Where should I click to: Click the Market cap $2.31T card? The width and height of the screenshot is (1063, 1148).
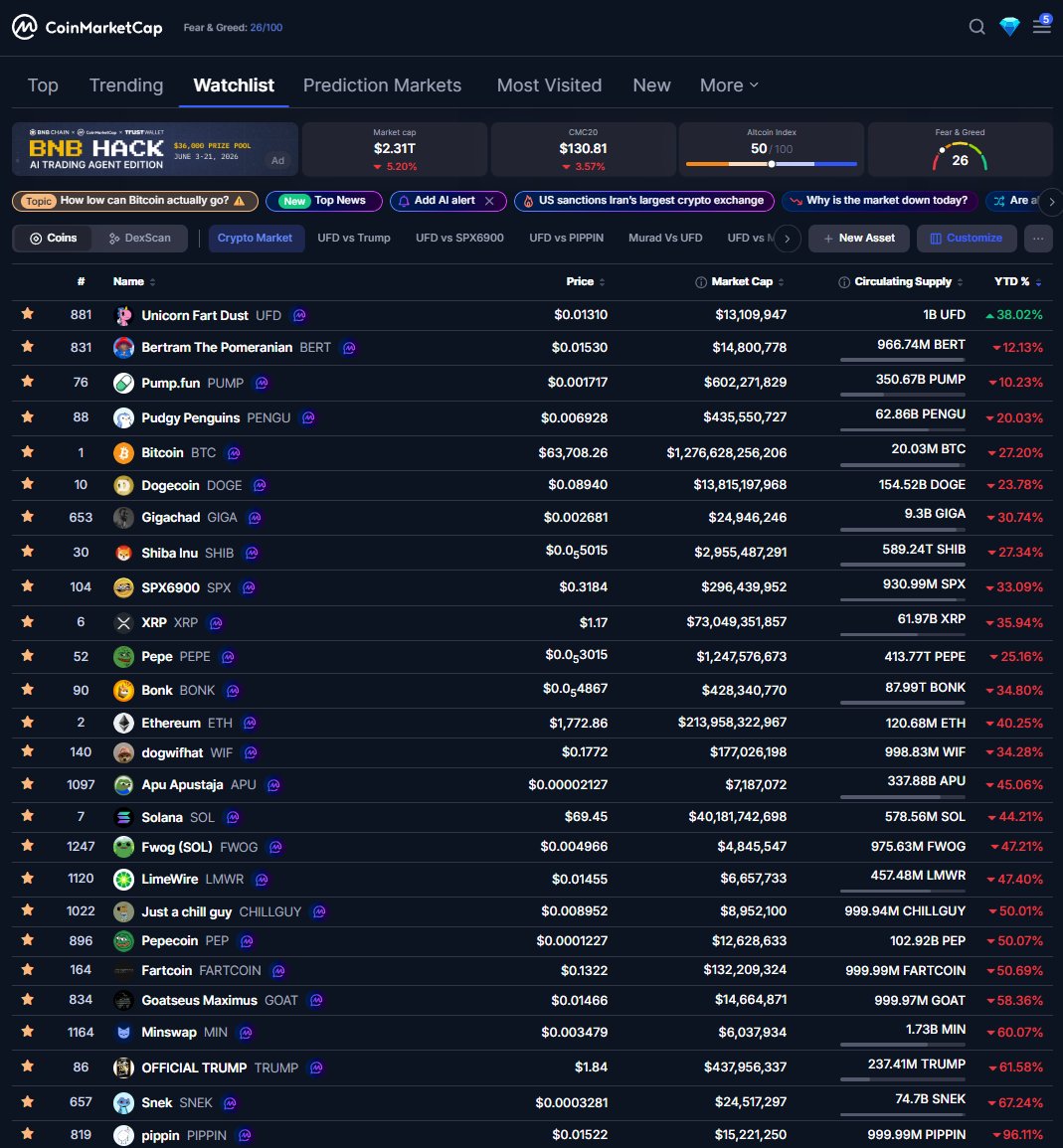[395, 149]
